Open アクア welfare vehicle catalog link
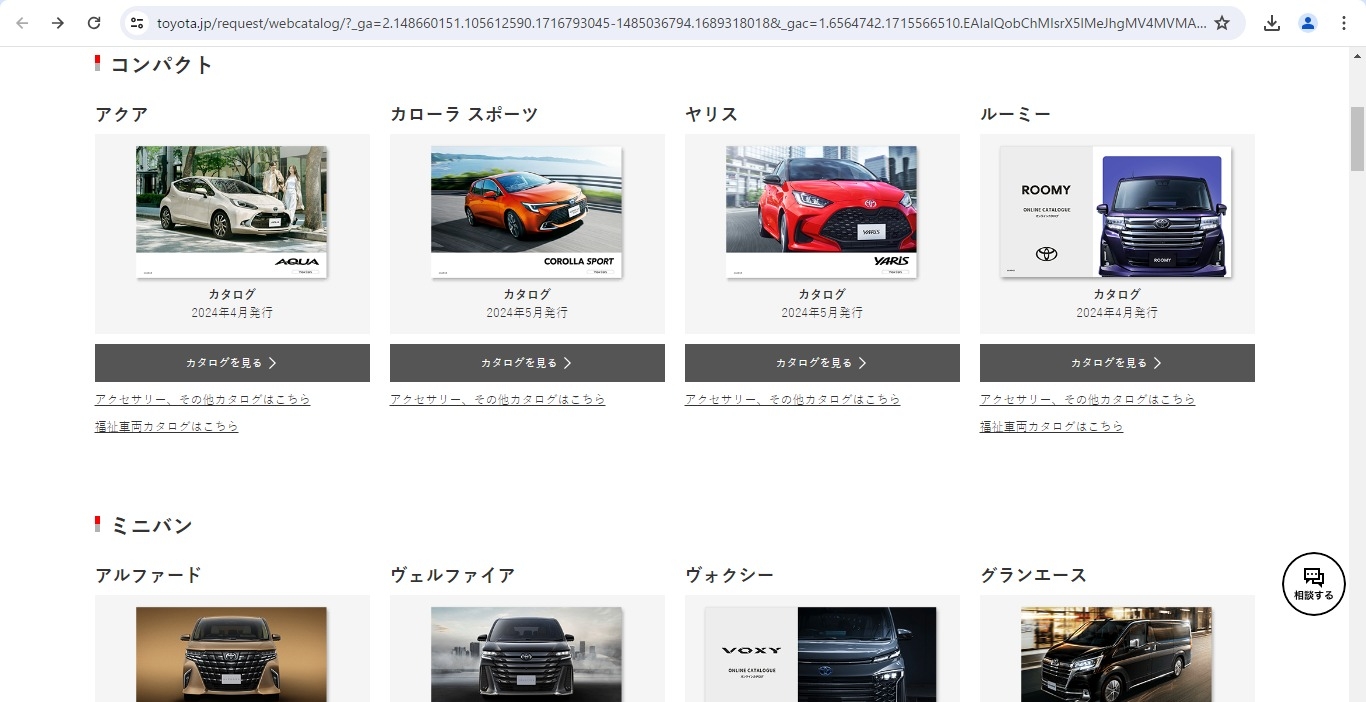The width and height of the screenshot is (1366, 702). [167, 426]
